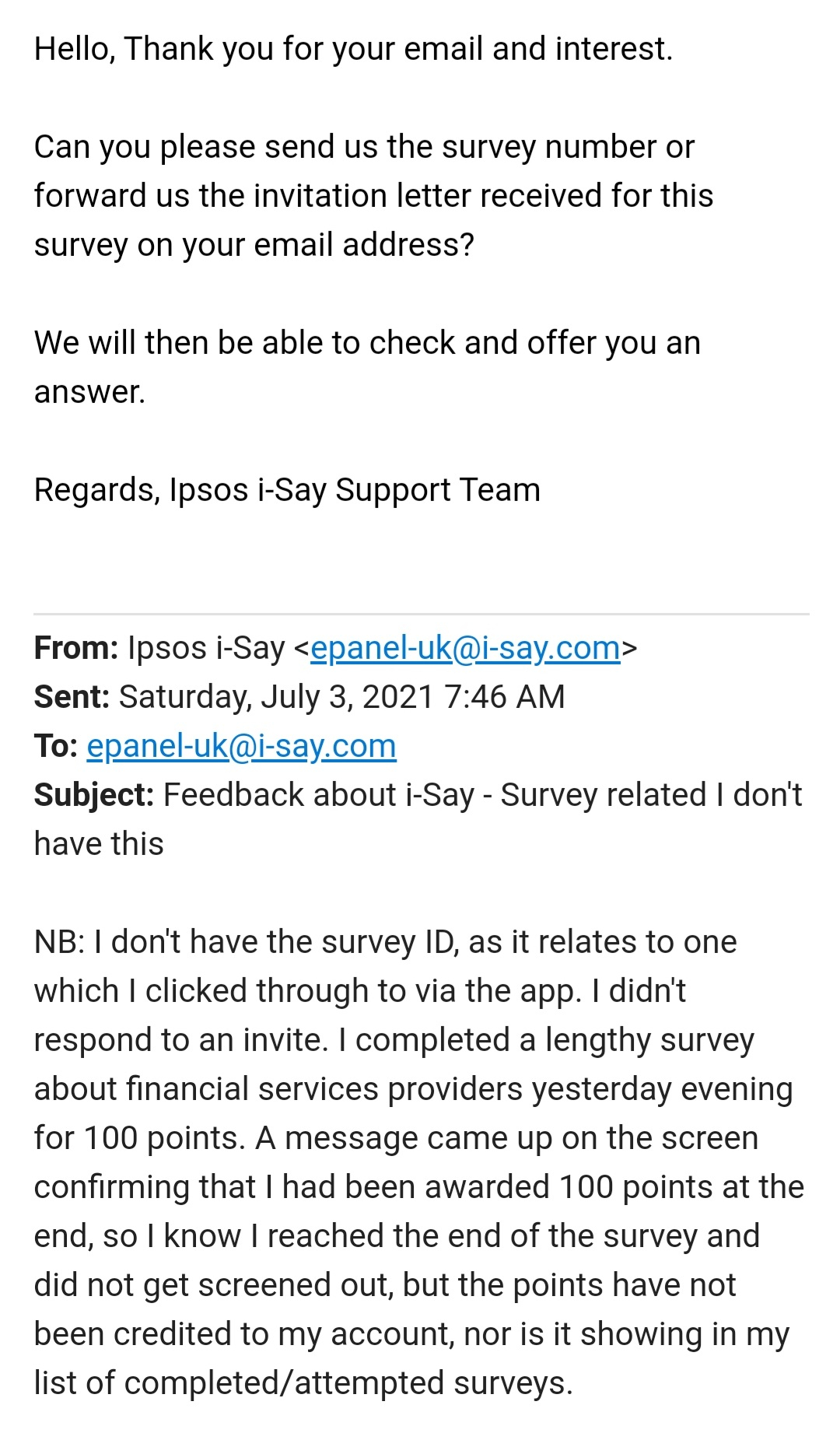Click the horizontal divider above quoted message
Viewport: 840px width, 1440px height.
pos(421,614)
